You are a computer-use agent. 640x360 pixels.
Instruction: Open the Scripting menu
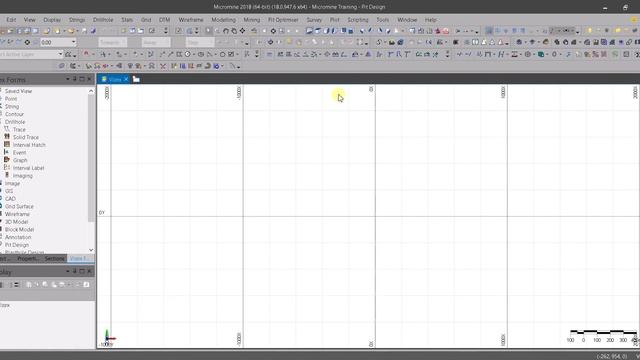(x=358, y=20)
